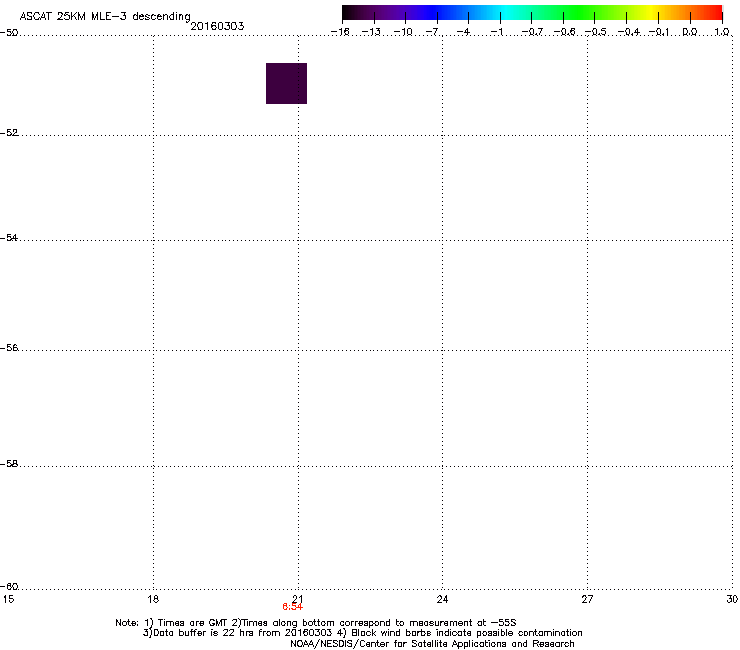The width and height of the screenshot is (740, 650).
Task: Click the longitude label 18
Action: click(x=153, y=599)
